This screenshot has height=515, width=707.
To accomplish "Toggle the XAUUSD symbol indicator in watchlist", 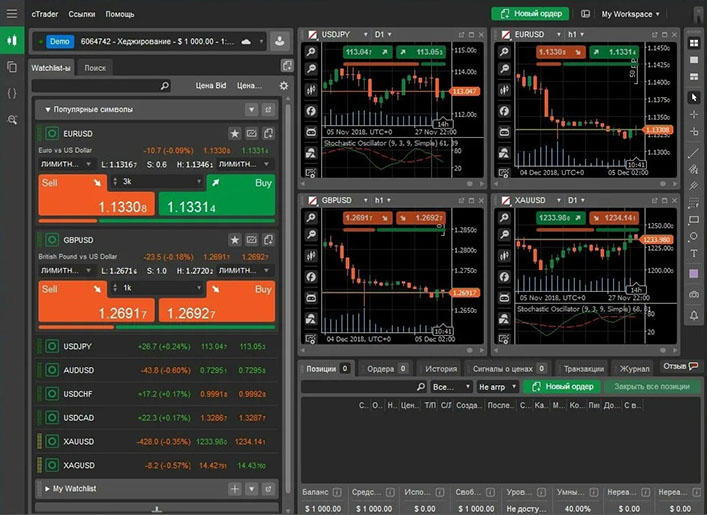I will [52, 441].
